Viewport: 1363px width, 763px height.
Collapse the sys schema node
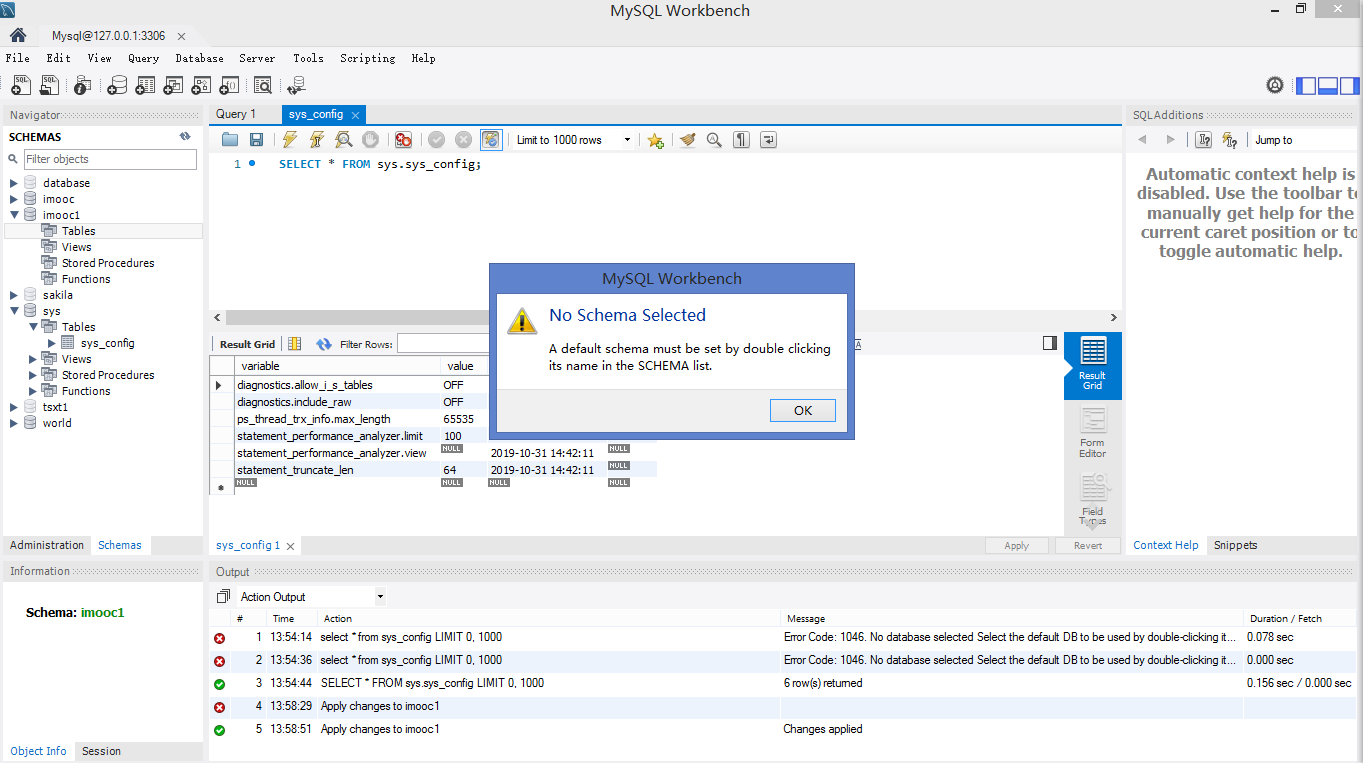(14, 311)
